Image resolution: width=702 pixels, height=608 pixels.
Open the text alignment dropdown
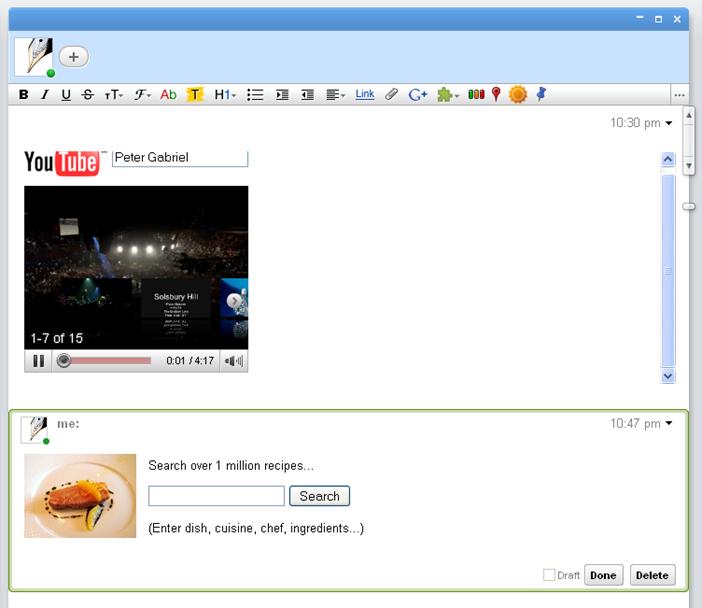pos(336,94)
